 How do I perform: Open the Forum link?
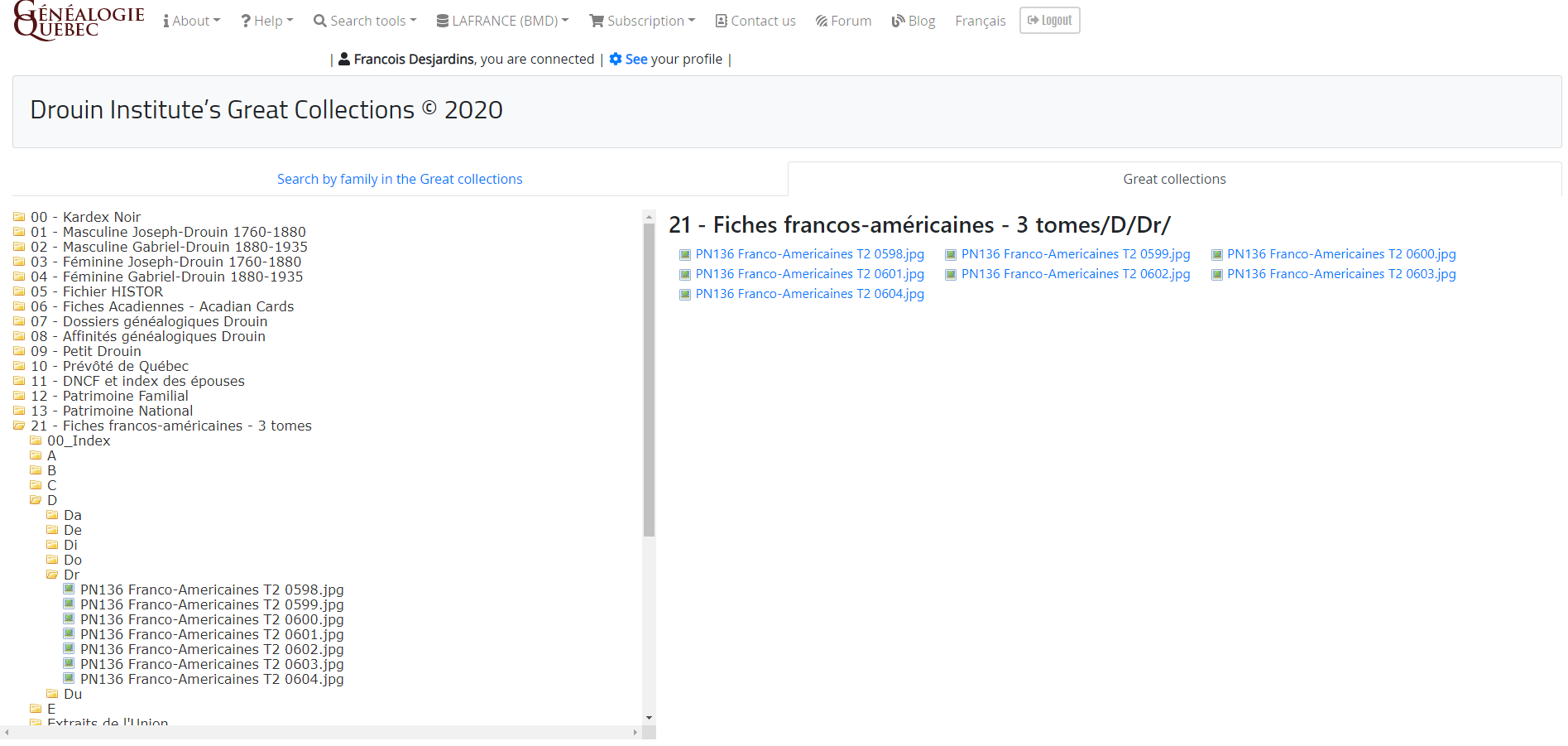click(843, 21)
